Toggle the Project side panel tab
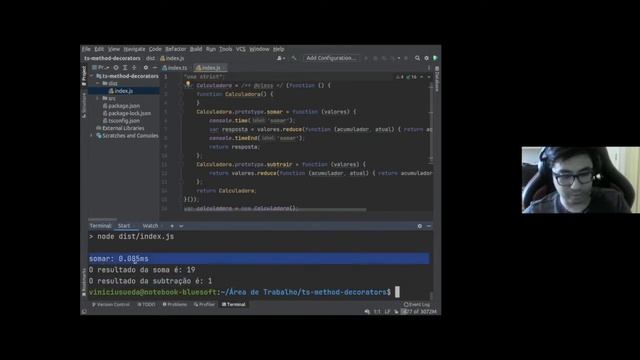This screenshot has width=640, height=360. point(84,76)
